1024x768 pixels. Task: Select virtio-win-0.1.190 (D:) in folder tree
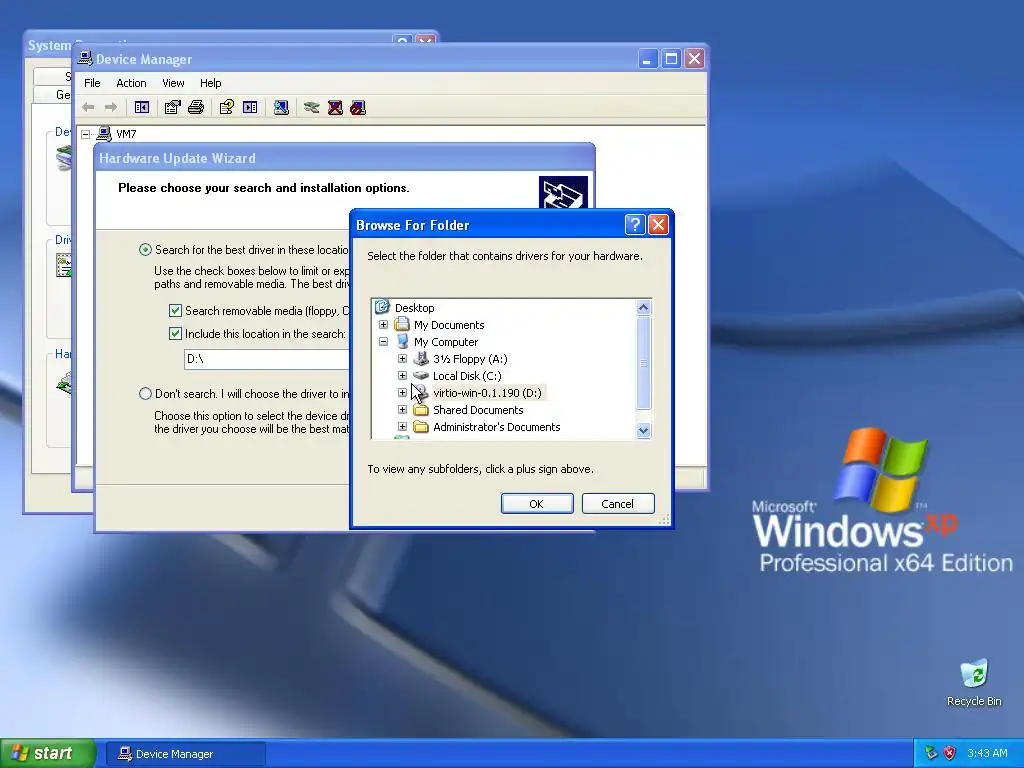tap(487, 392)
